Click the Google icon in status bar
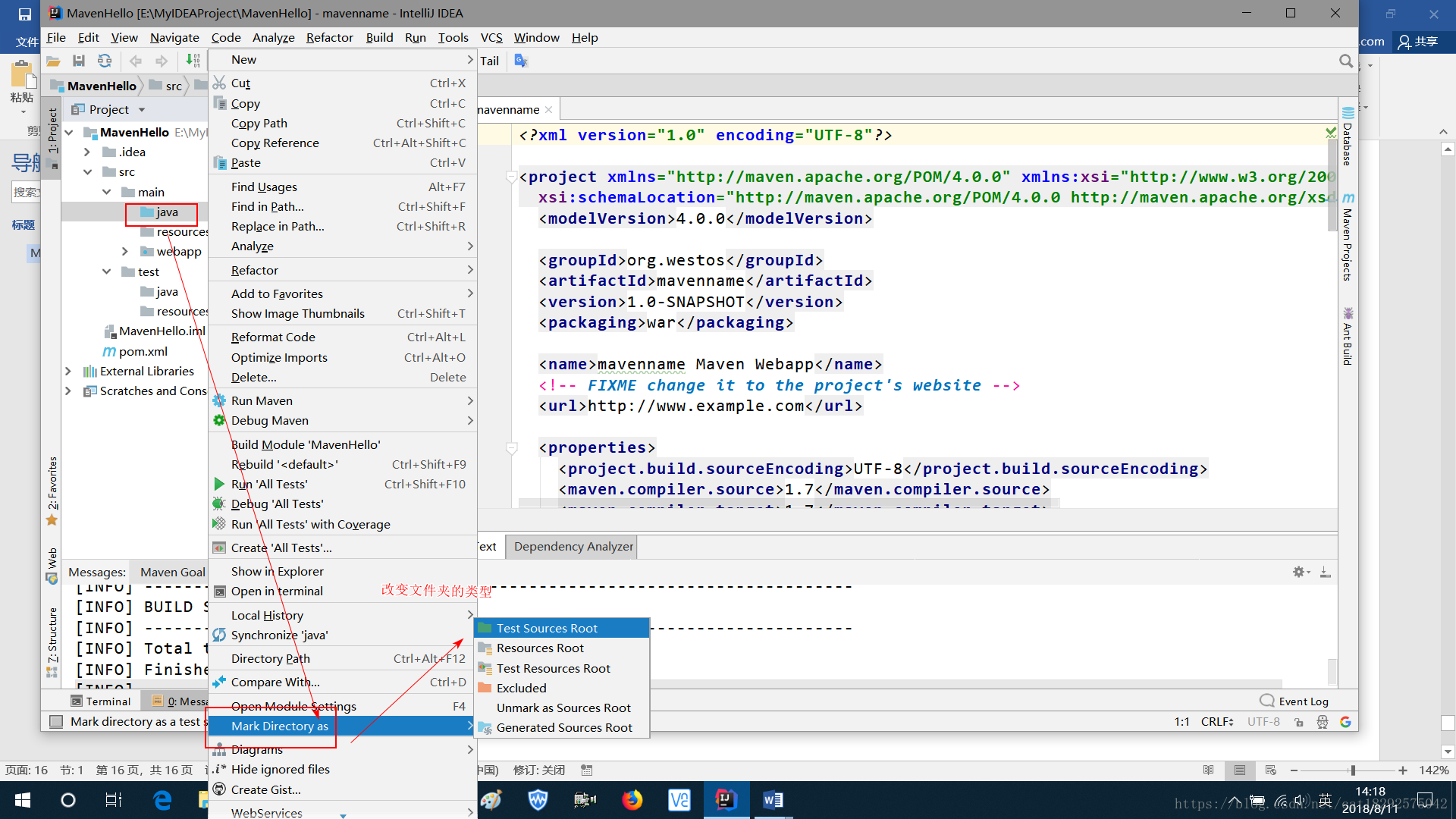The height and width of the screenshot is (819, 1456). pyautogui.click(x=1346, y=722)
